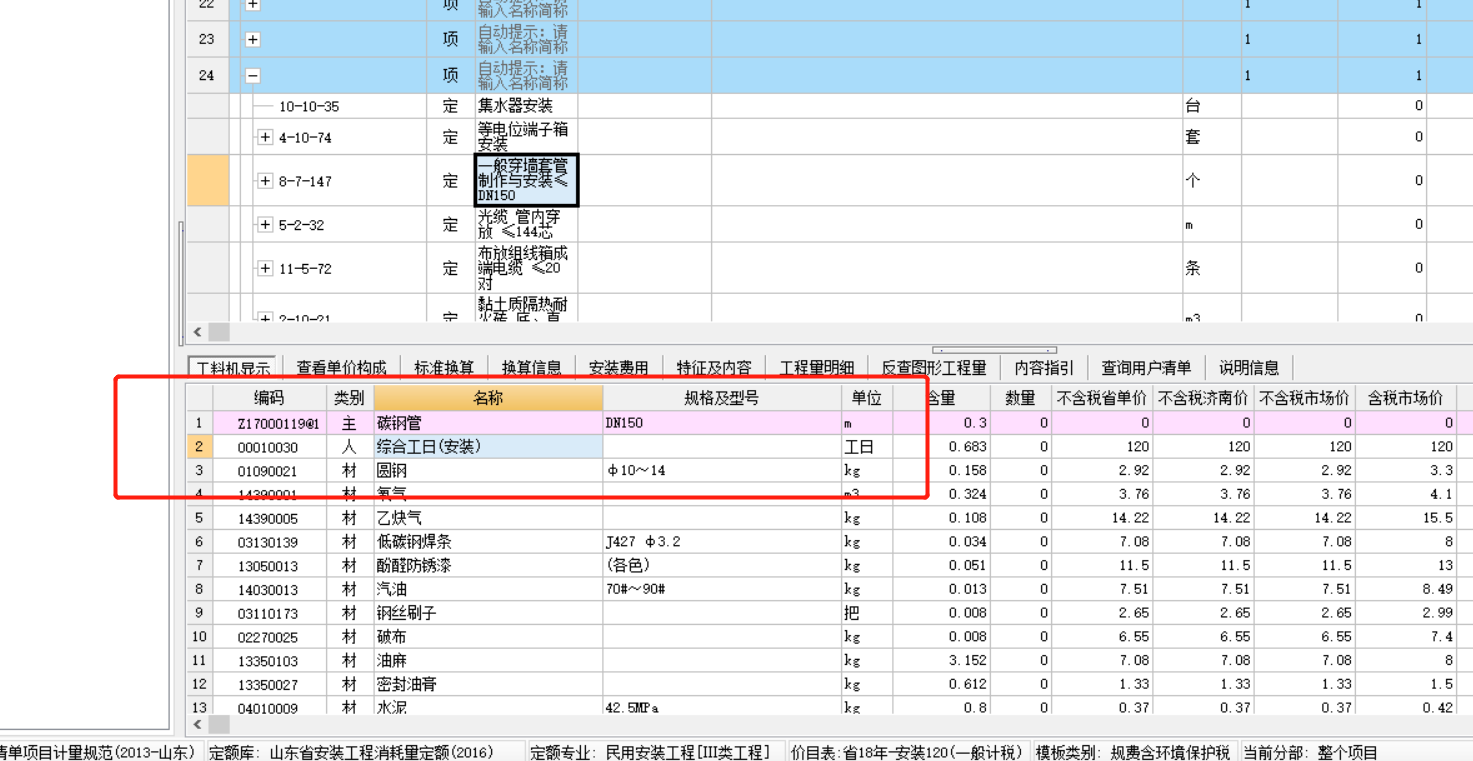This screenshot has height=761, width=1473.
Task: Click upper grid horizontal scrollbar left arrow
Action: pyautogui.click(x=198, y=332)
